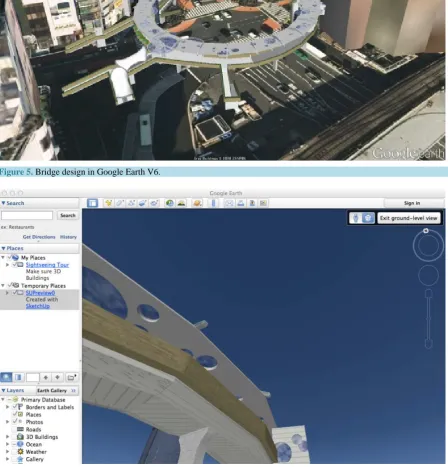Click the magnifier search button in Places toolbar
448x467 pixels.
click(x=6, y=377)
